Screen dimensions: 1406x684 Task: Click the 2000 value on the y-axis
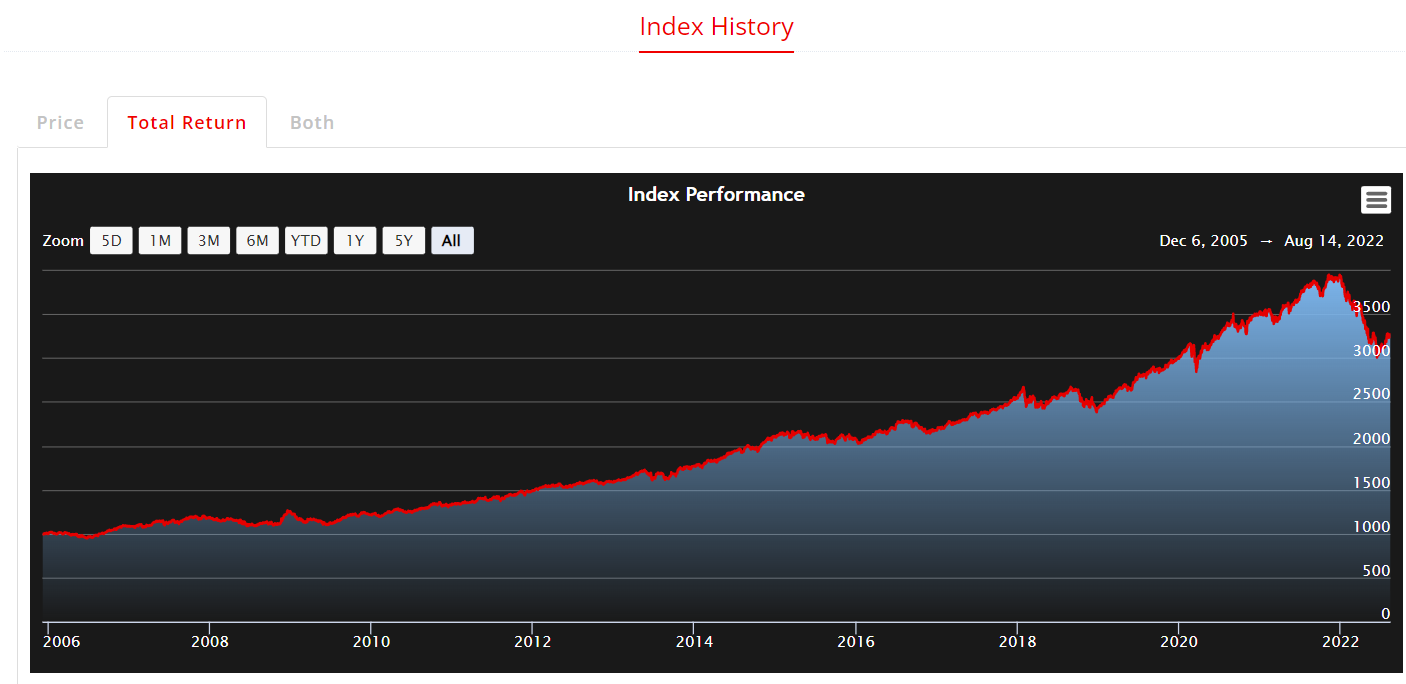1371,439
